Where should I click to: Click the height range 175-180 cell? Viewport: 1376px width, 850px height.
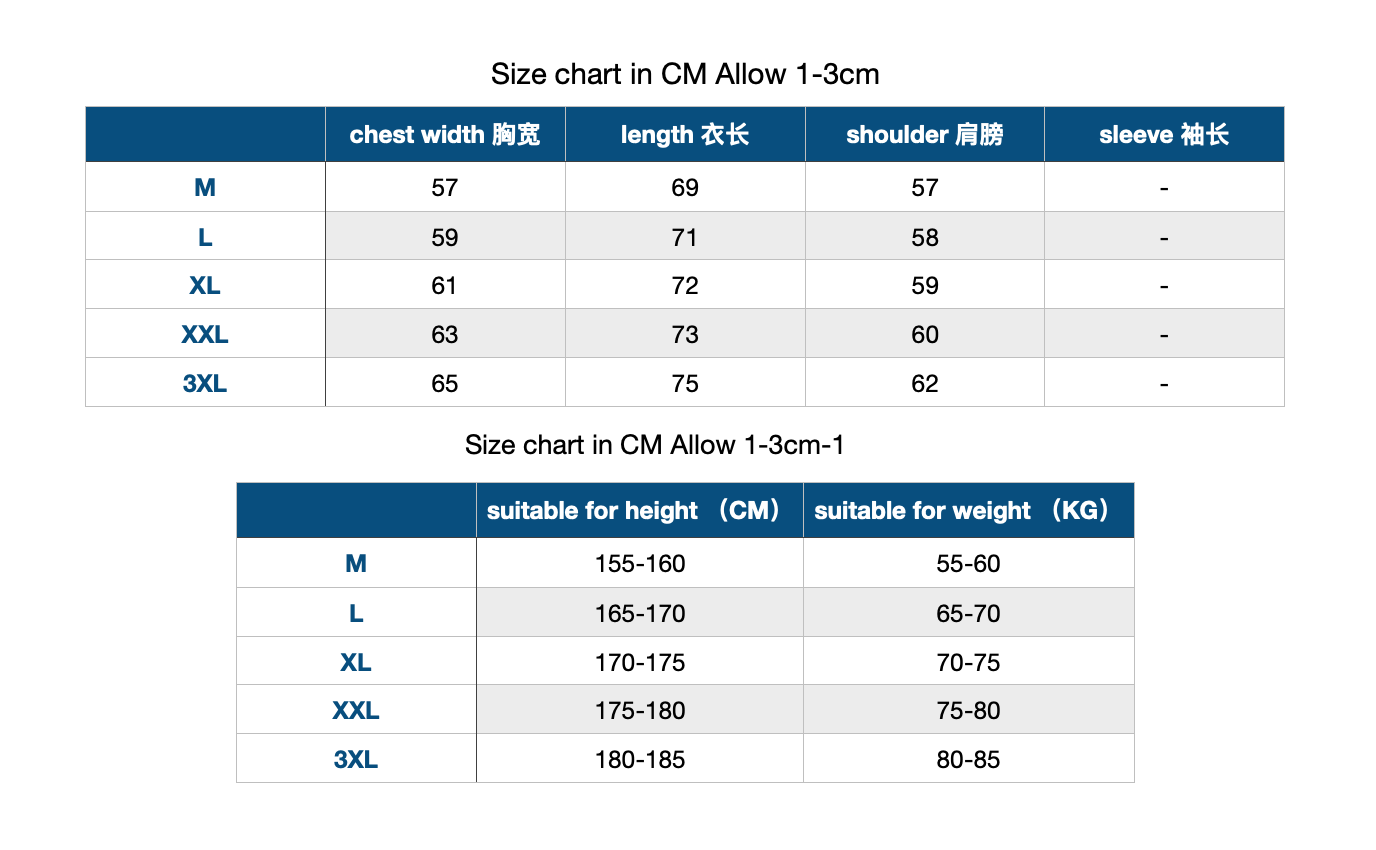(640, 710)
